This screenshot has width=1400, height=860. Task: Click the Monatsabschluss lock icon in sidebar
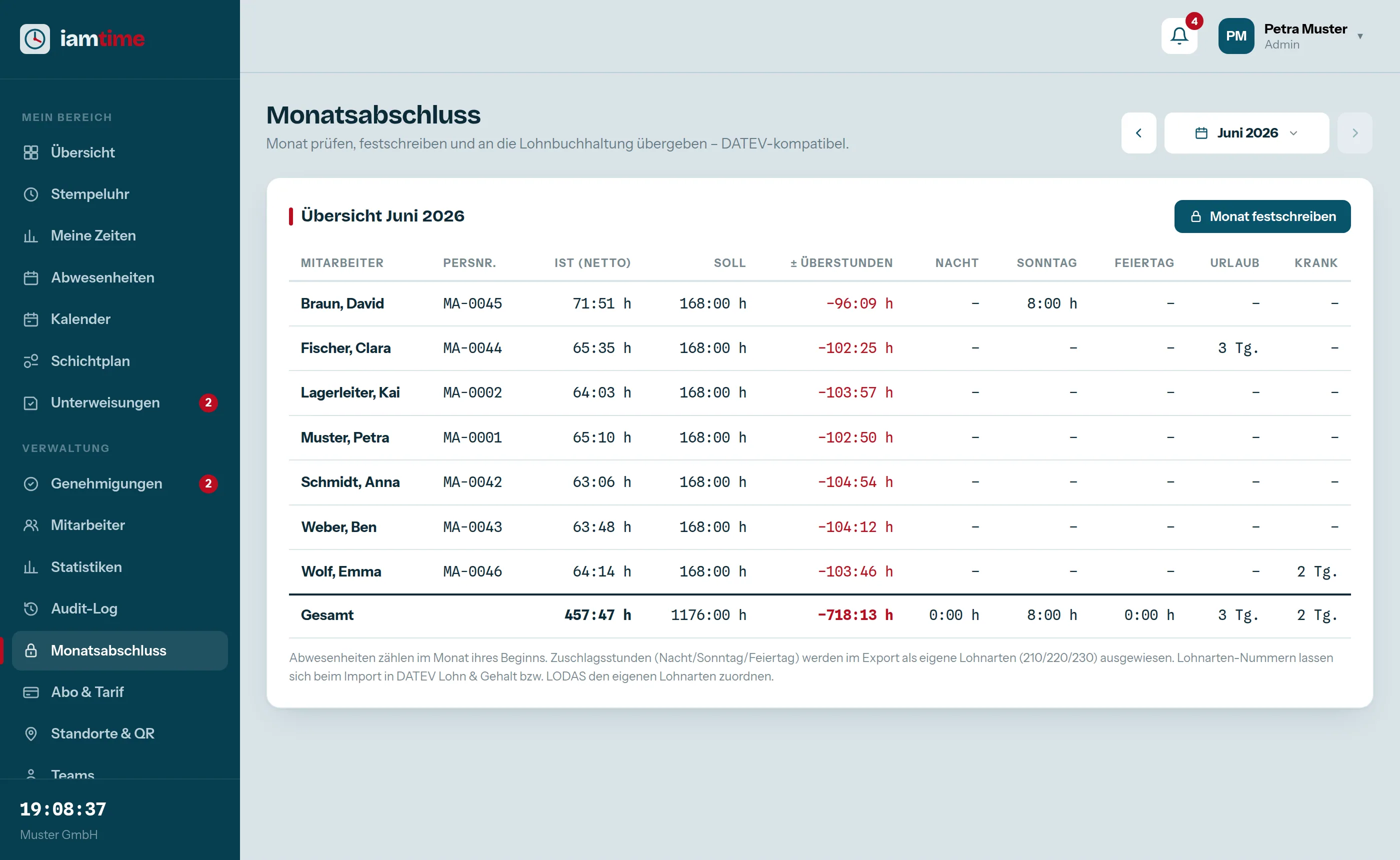pyautogui.click(x=30, y=650)
